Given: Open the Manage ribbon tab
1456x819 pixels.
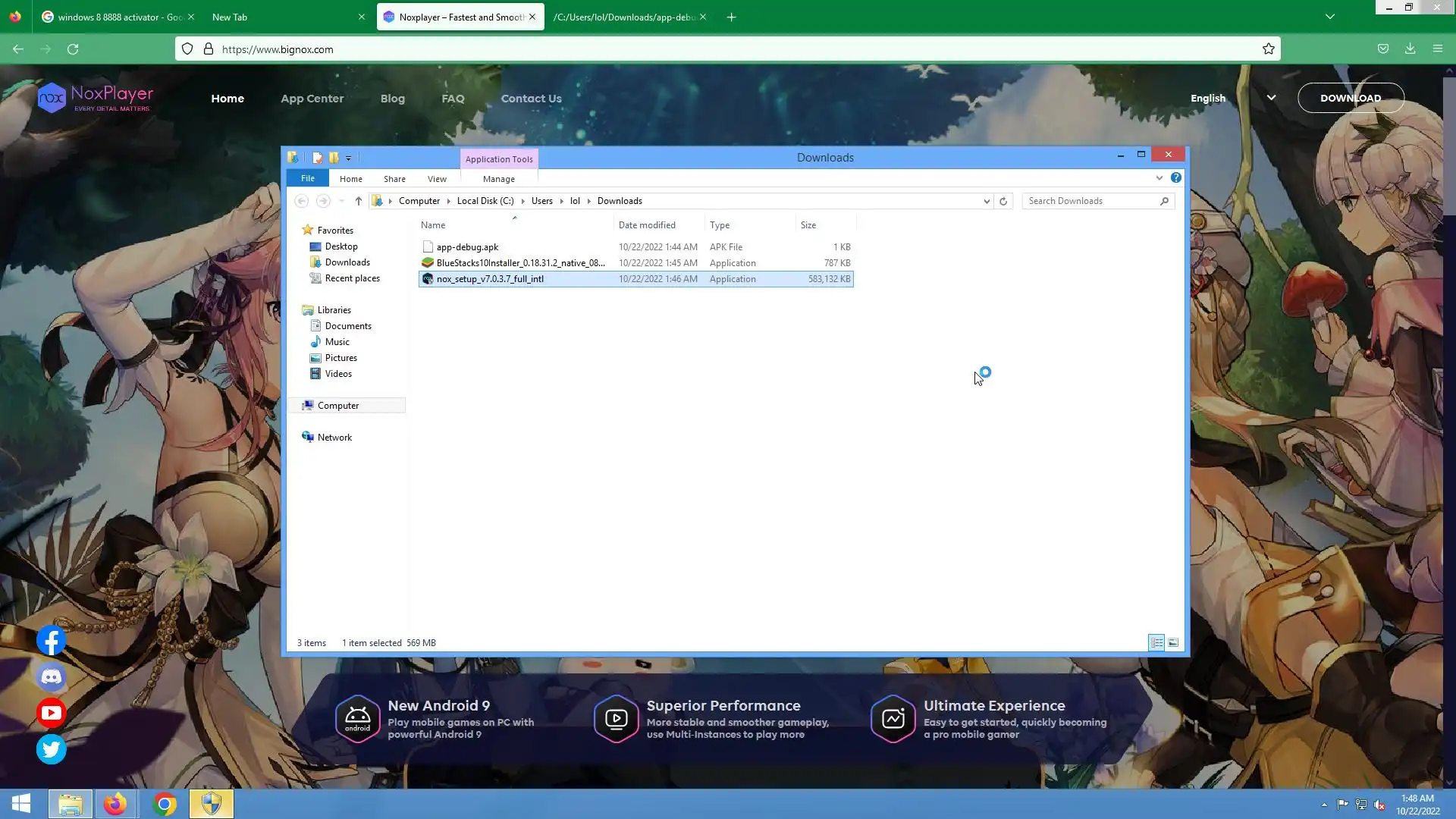Looking at the screenshot, I should click(x=498, y=179).
